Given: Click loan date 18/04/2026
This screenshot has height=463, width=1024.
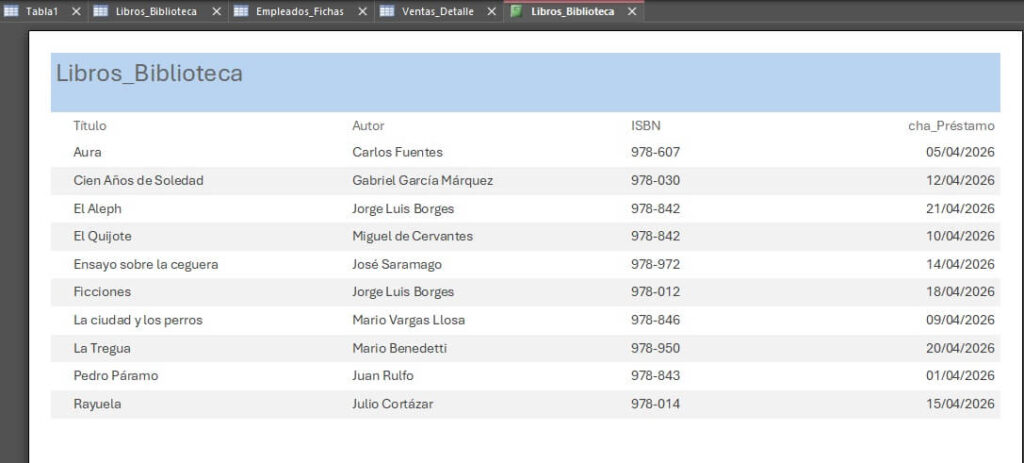Looking at the screenshot, I should tap(961, 291).
